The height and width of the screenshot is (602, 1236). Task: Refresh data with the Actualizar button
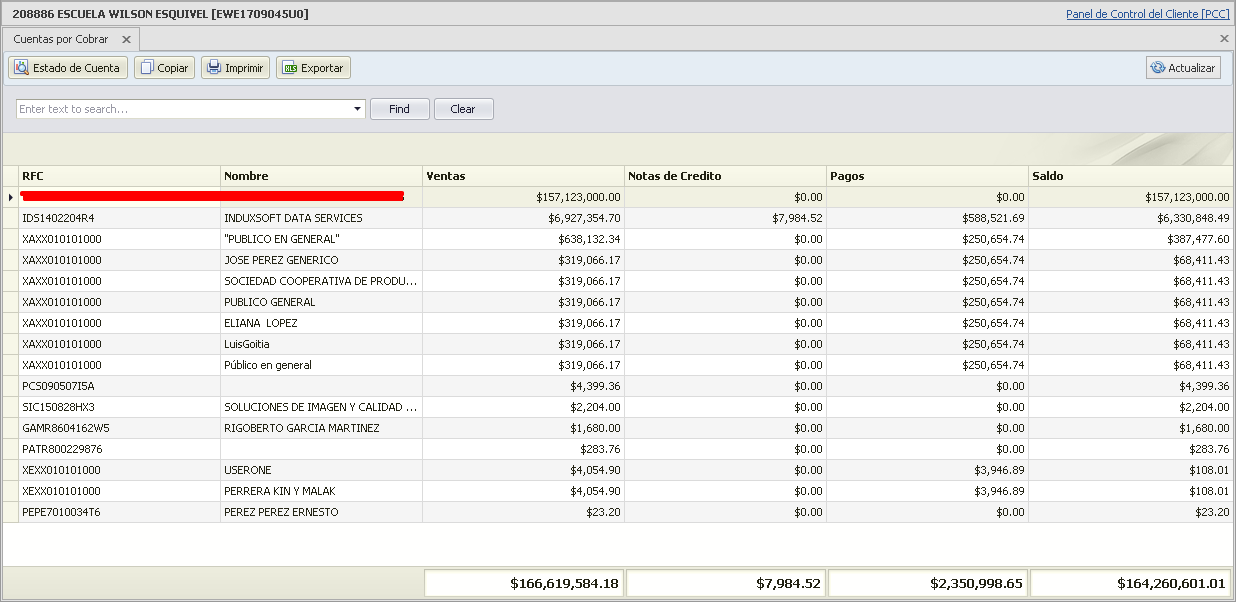coord(1183,68)
